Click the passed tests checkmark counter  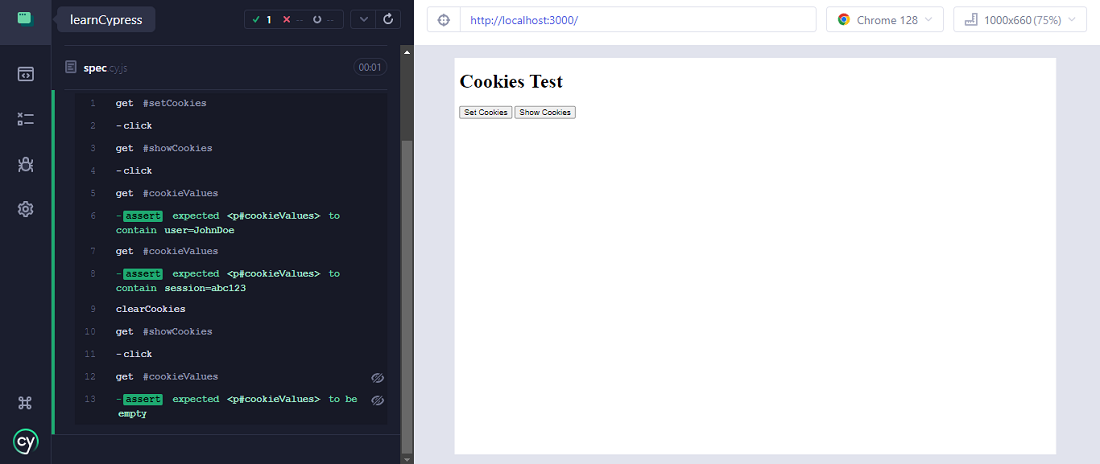coord(260,20)
